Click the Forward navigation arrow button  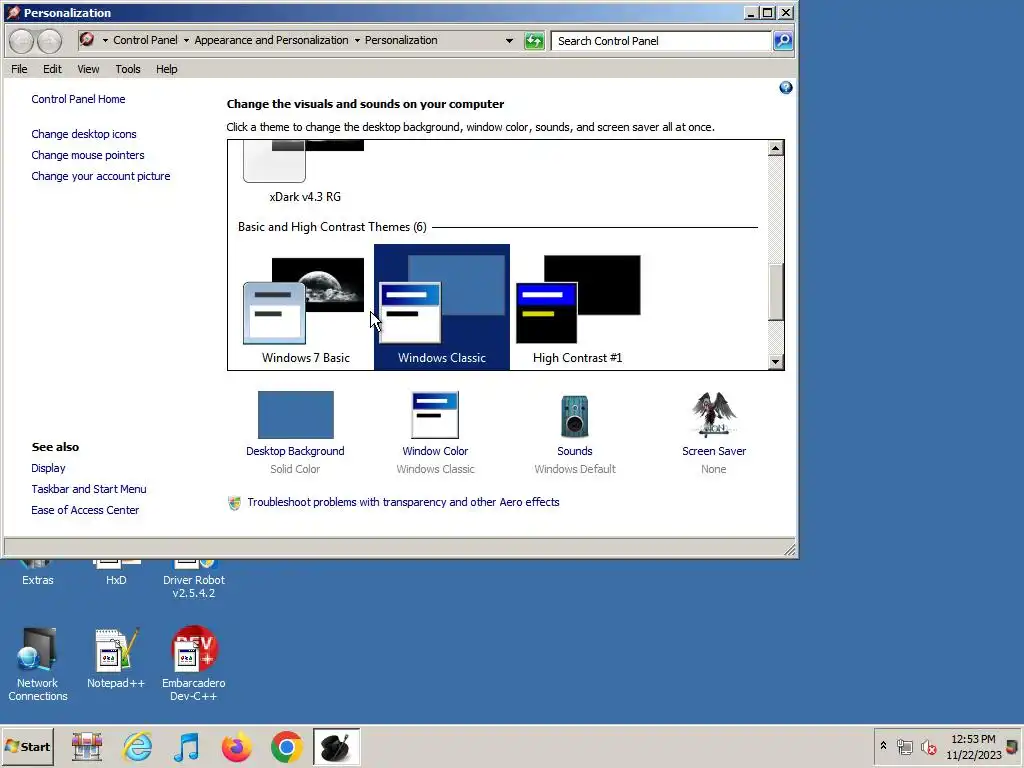50,40
